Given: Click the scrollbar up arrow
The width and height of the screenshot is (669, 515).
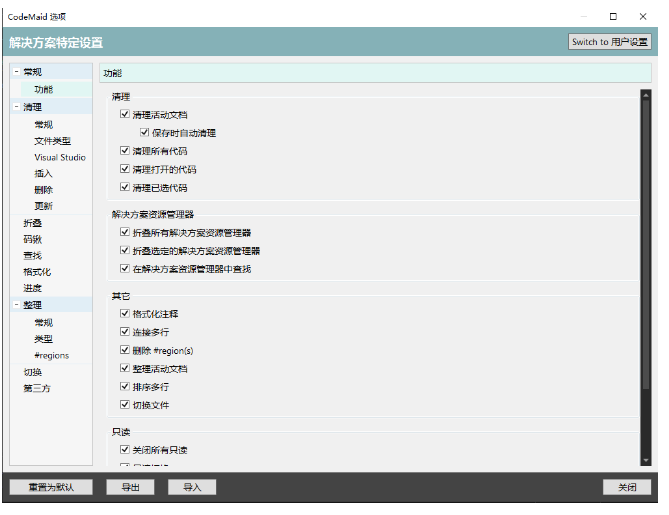Looking at the screenshot, I should pyautogui.click(x=646, y=95).
